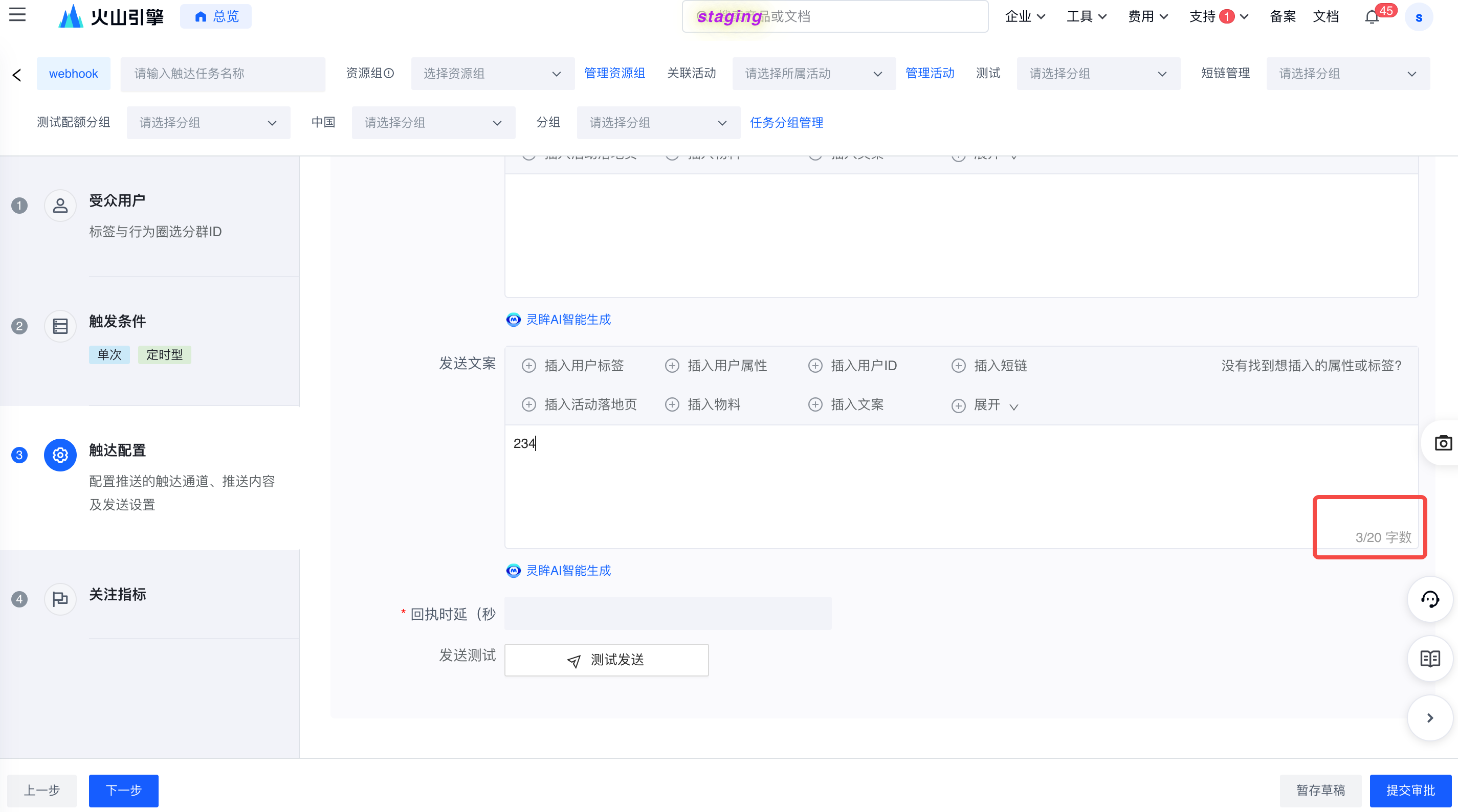This screenshot has width=1458, height=812.
Task: Click plus icon for 插入用户标签
Action: (x=528, y=366)
